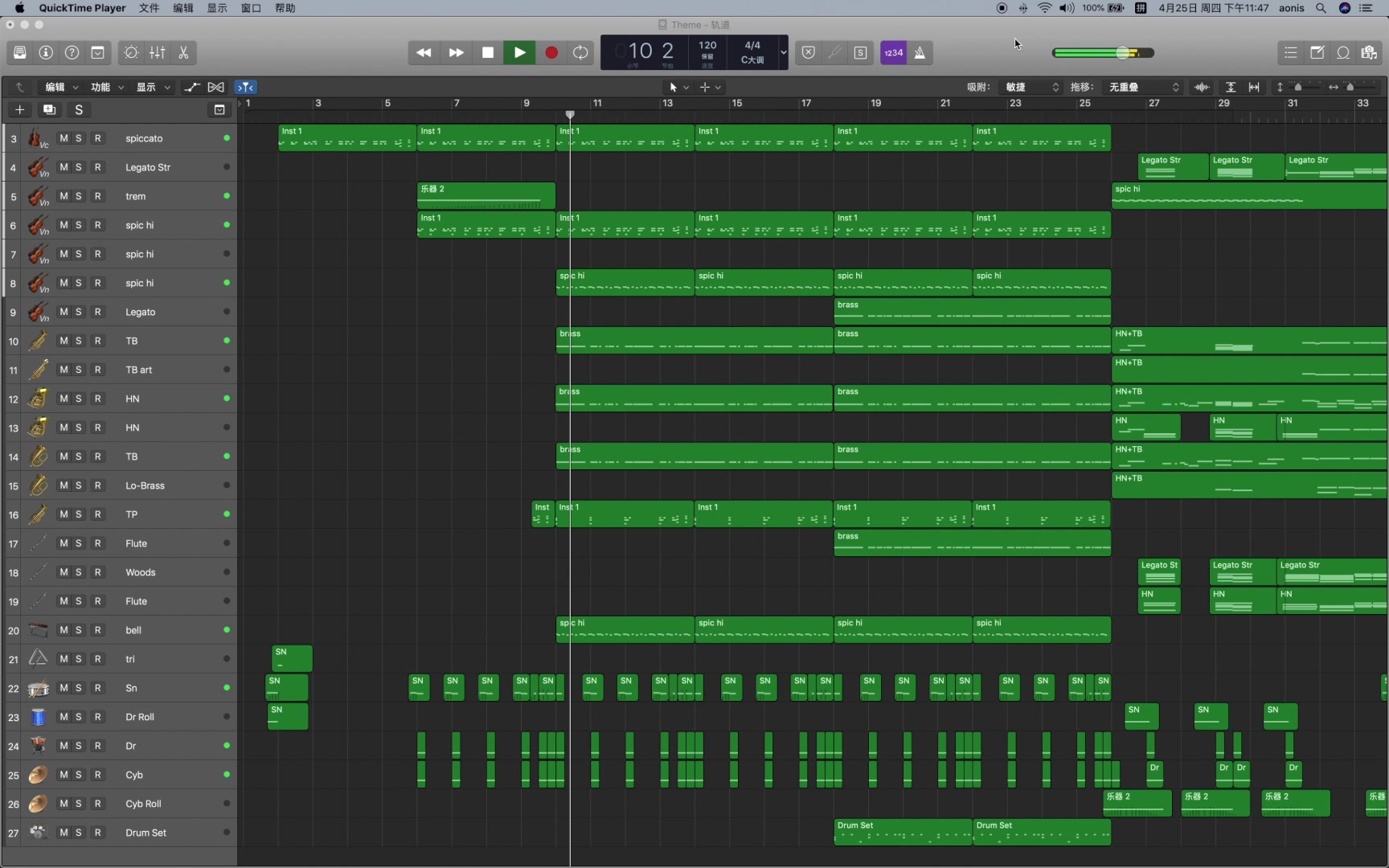Open the 窗口 menu
This screenshot has width=1389, height=868.
(x=251, y=8)
